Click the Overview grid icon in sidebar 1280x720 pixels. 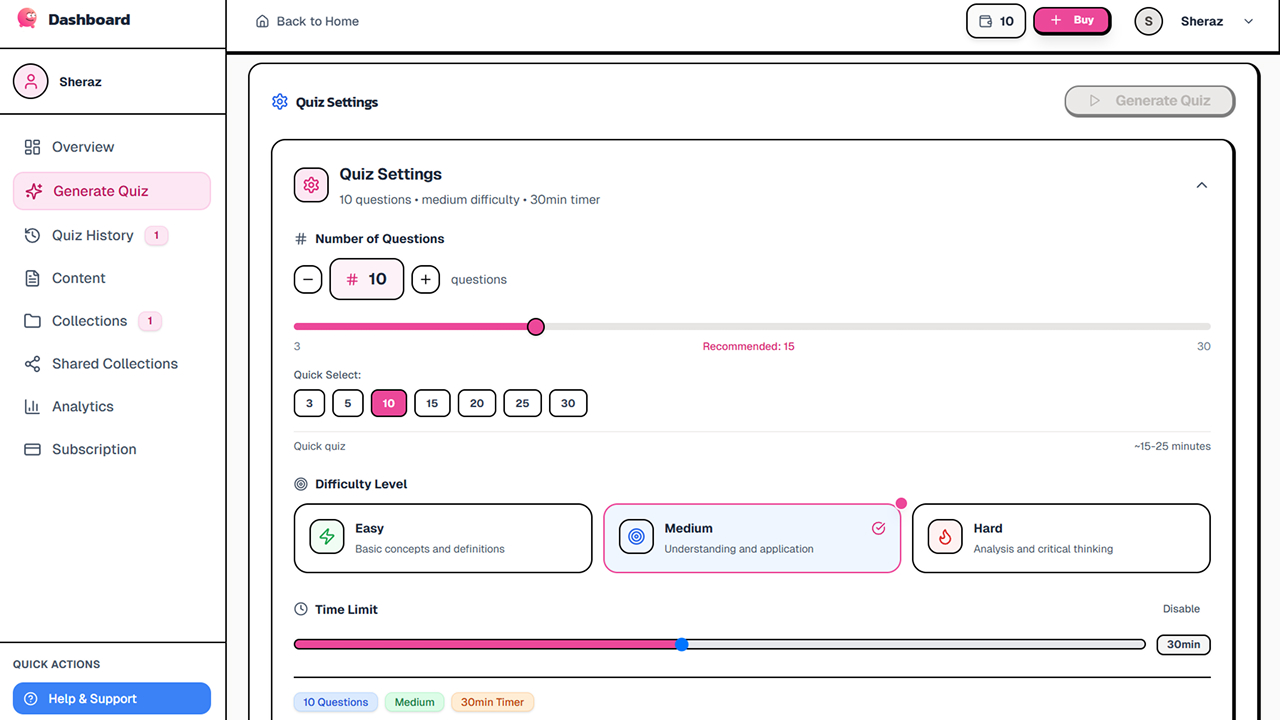coord(32,147)
